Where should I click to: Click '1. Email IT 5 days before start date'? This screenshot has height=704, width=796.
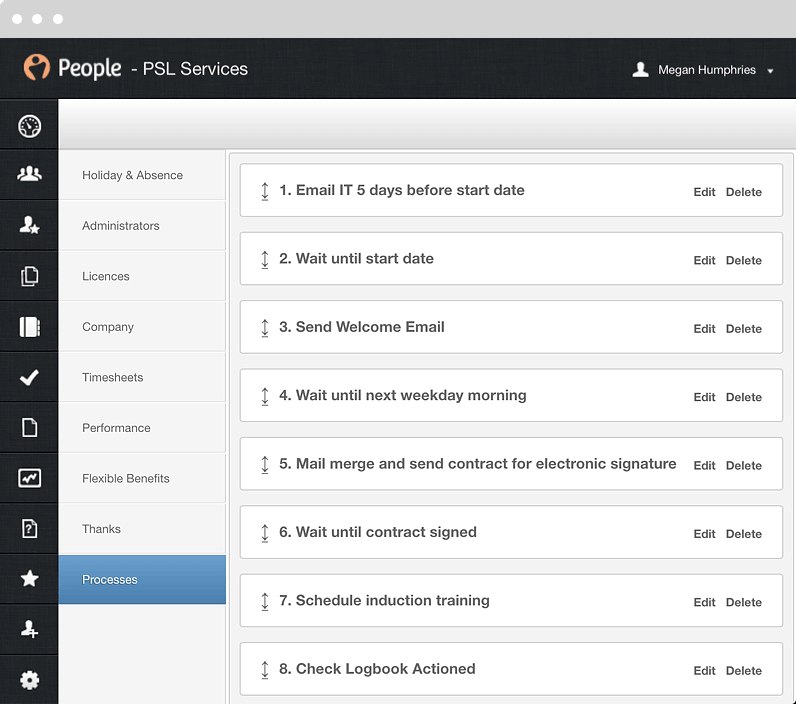pos(402,190)
